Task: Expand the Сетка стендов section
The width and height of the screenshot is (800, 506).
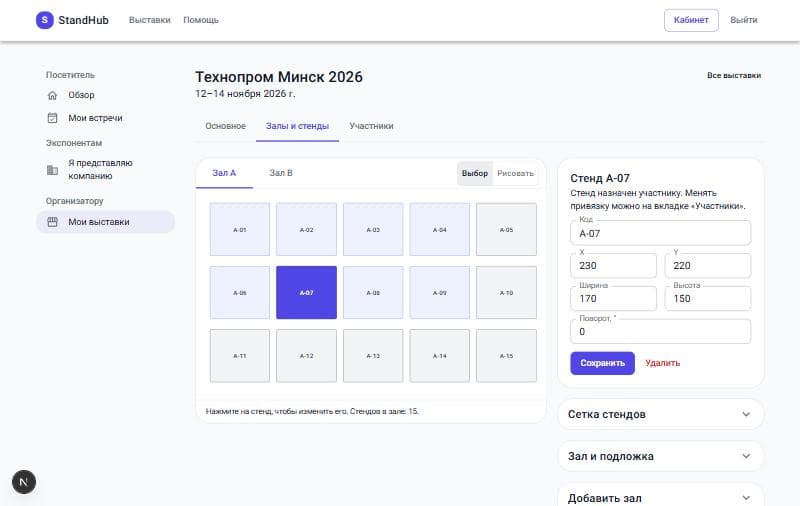Action: (661, 414)
